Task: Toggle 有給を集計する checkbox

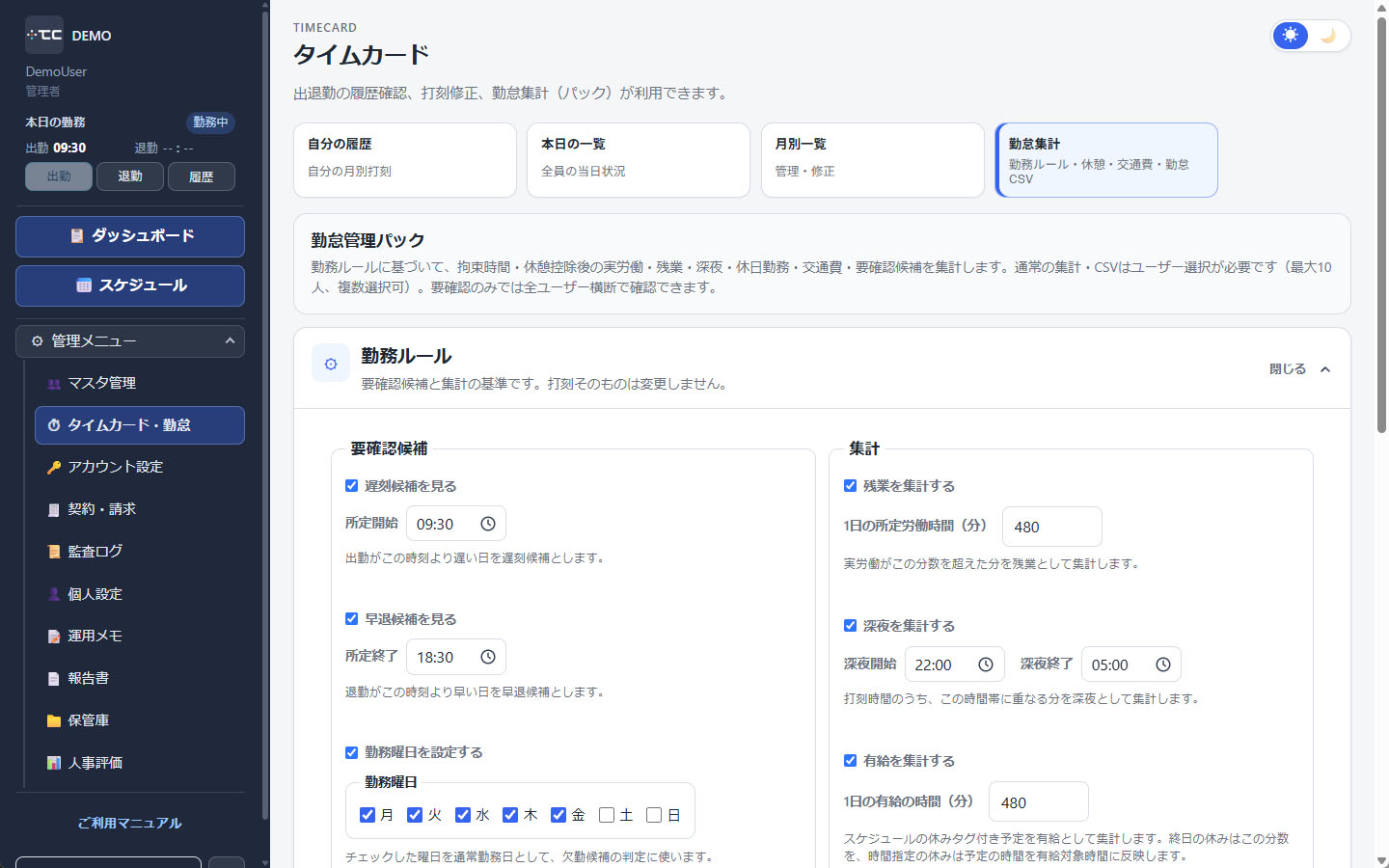Action: click(851, 761)
